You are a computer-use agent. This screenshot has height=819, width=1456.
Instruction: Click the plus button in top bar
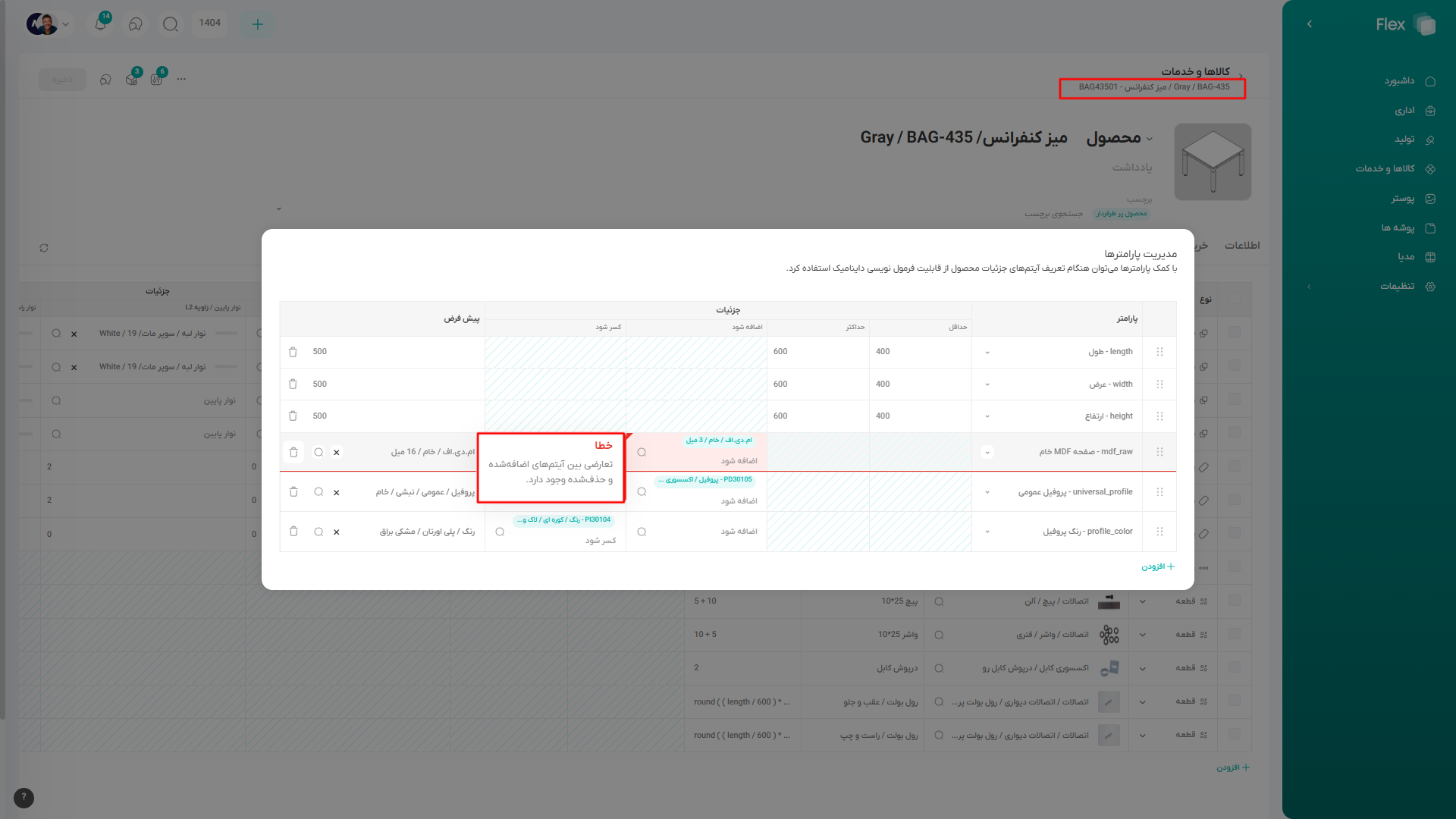tap(258, 24)
